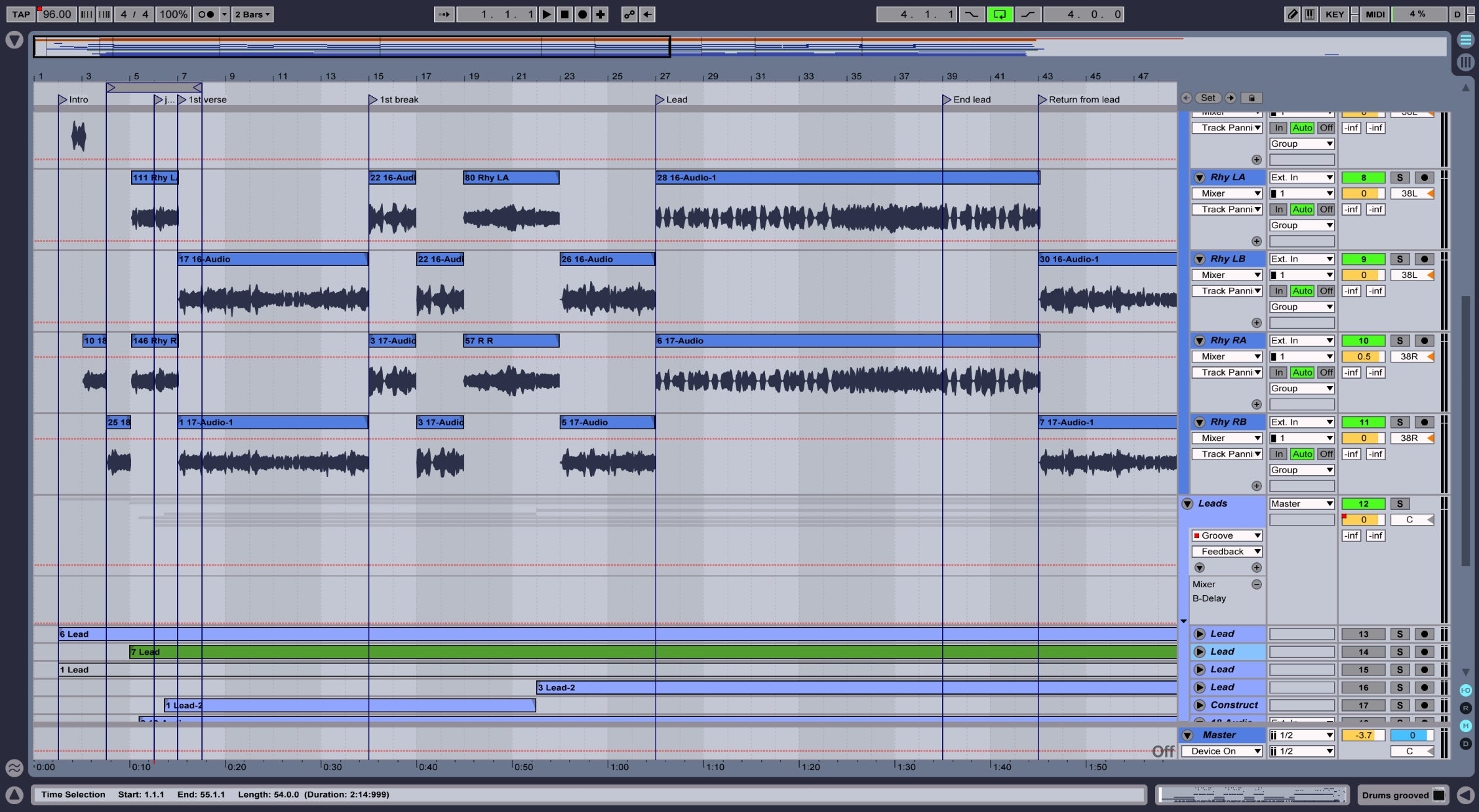This screenshot has width=1479, height=812.
Task: Toggle the I-O section visibility button
Action: click(1465, 690)
